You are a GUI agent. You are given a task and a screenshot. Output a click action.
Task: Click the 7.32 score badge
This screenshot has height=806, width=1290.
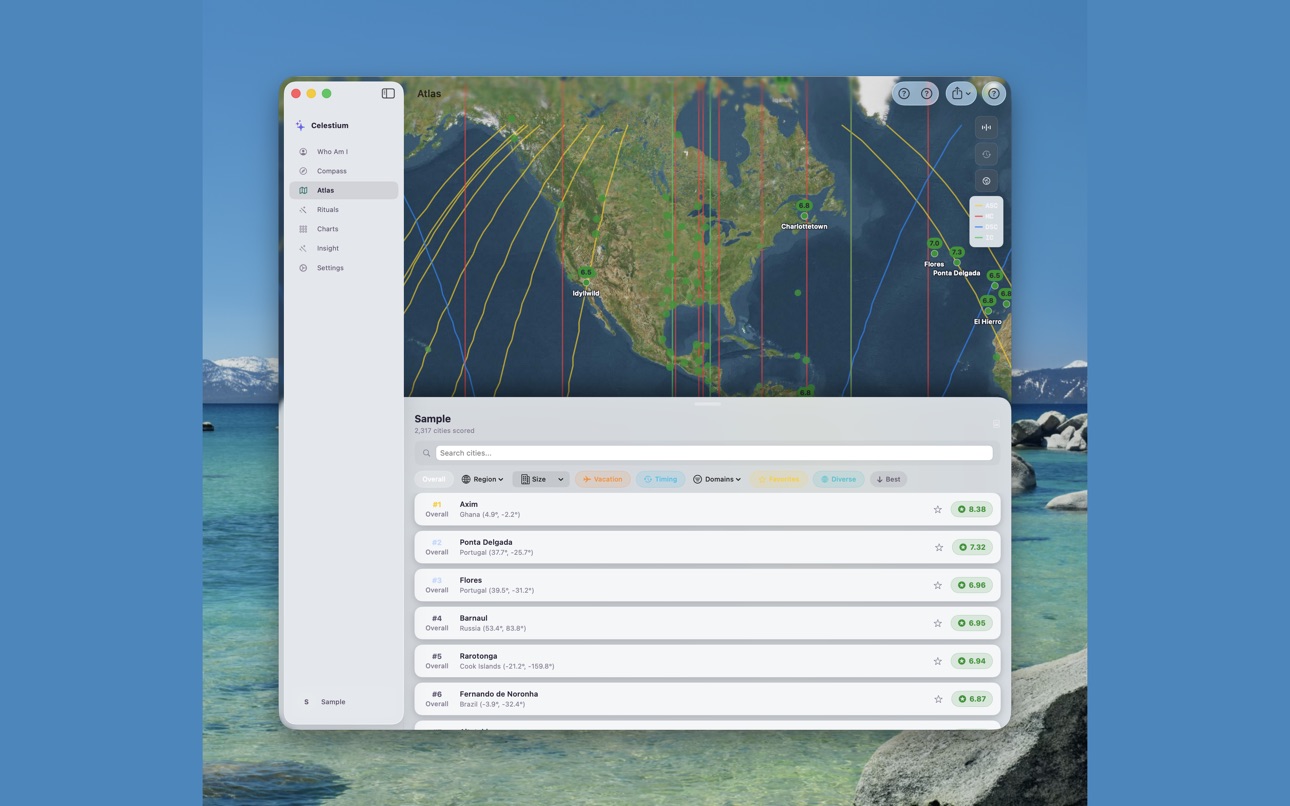pos(971,547)
